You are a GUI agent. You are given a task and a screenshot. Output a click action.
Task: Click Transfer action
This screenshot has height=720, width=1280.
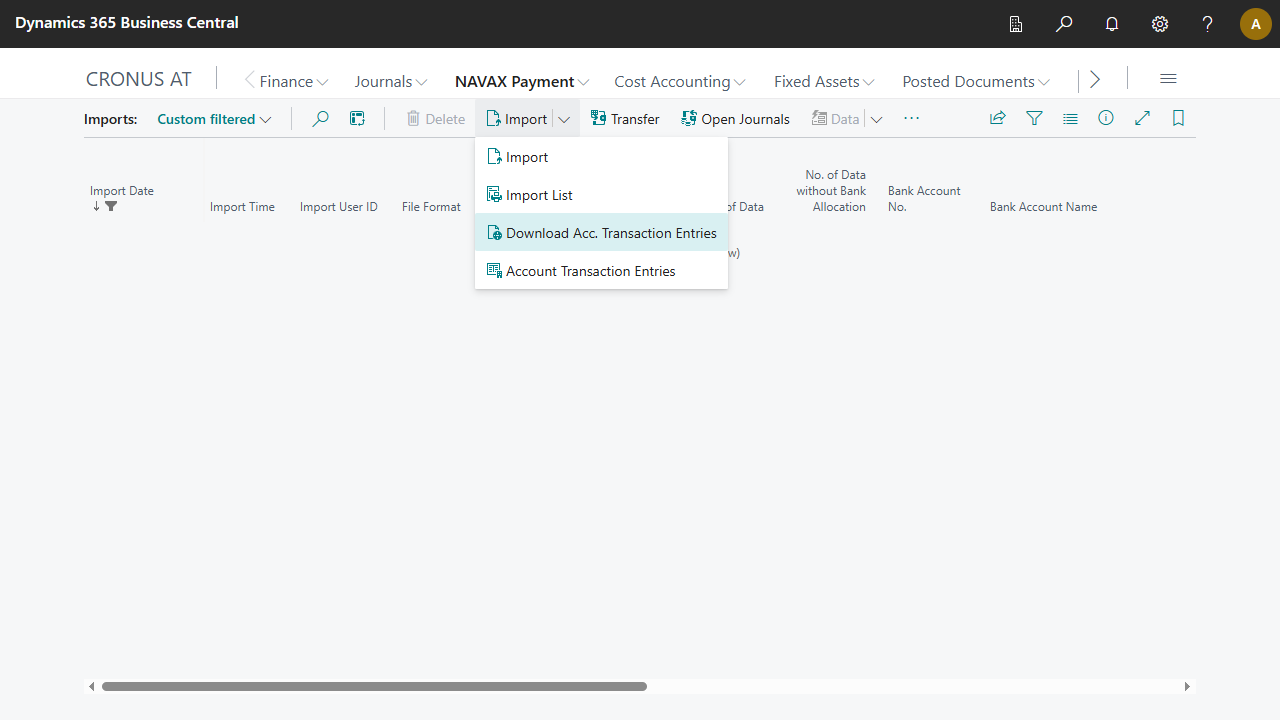pos(625,119)
